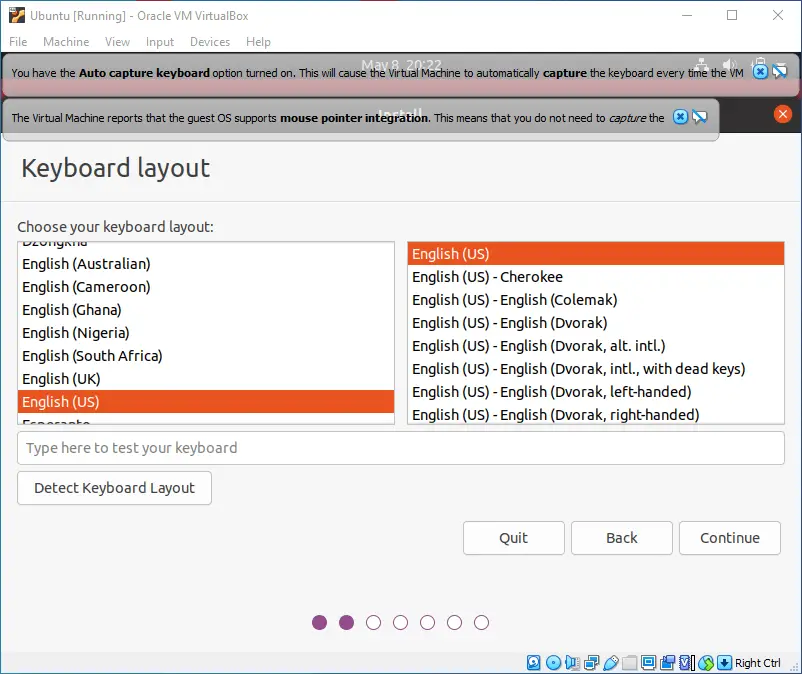Click the optical disk status icon
This screenshot has width=802, height=674.
[x=553, y=663]
